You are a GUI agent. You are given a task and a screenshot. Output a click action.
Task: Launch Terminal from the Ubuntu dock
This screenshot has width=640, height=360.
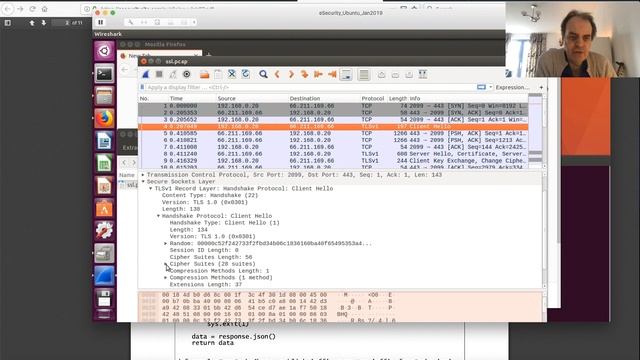pos(104,74)
